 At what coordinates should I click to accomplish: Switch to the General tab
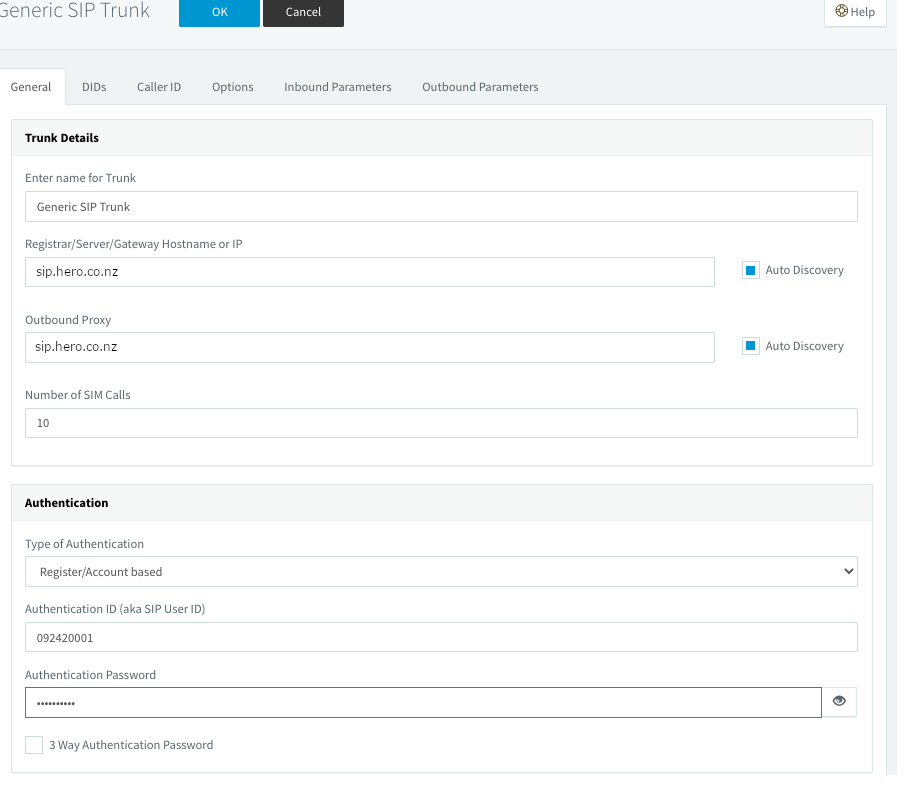31,87
